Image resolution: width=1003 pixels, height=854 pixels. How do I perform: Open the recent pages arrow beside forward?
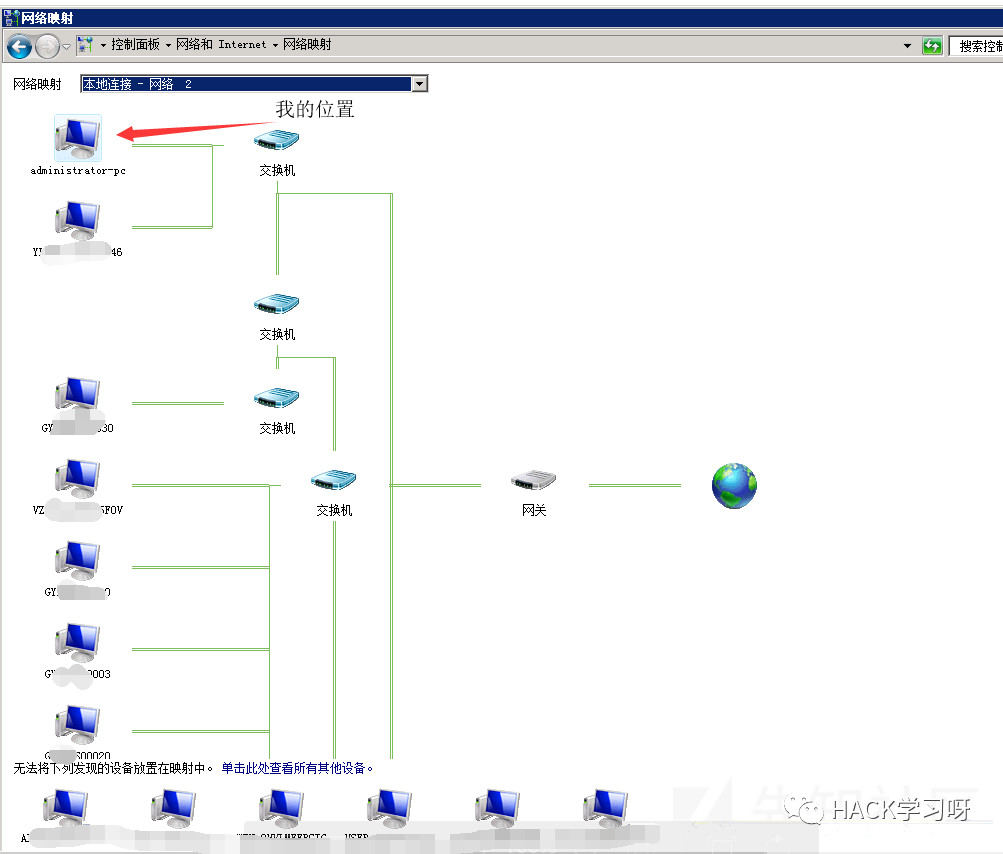tap(67, 46)
